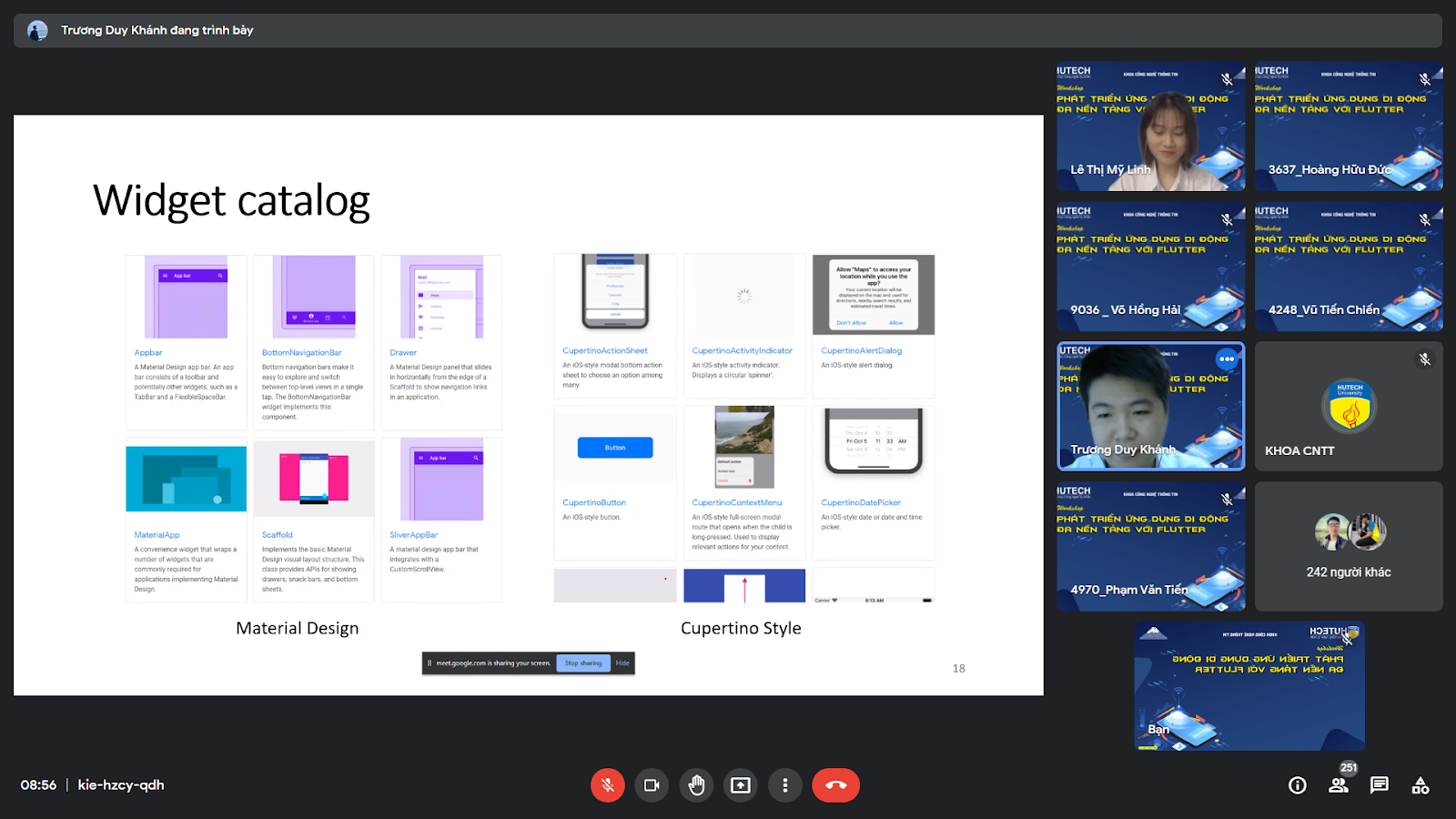Image resolution: width=1456 pixels, height=819 pixels.
Task: Click muted mic icon on KHOA CNTT tile
Action: click(x=1425, y=359)
